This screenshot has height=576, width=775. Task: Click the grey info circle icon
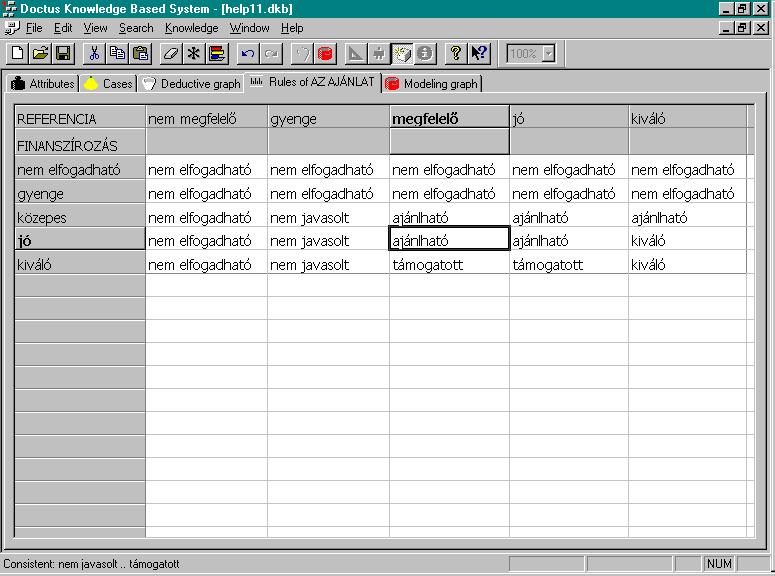[424, 53]
